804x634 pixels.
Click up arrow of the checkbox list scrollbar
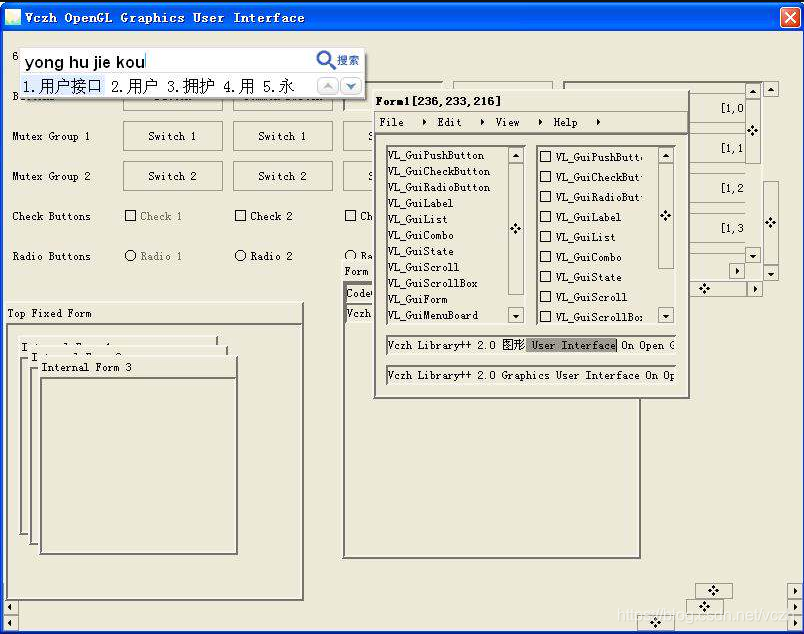666,155
